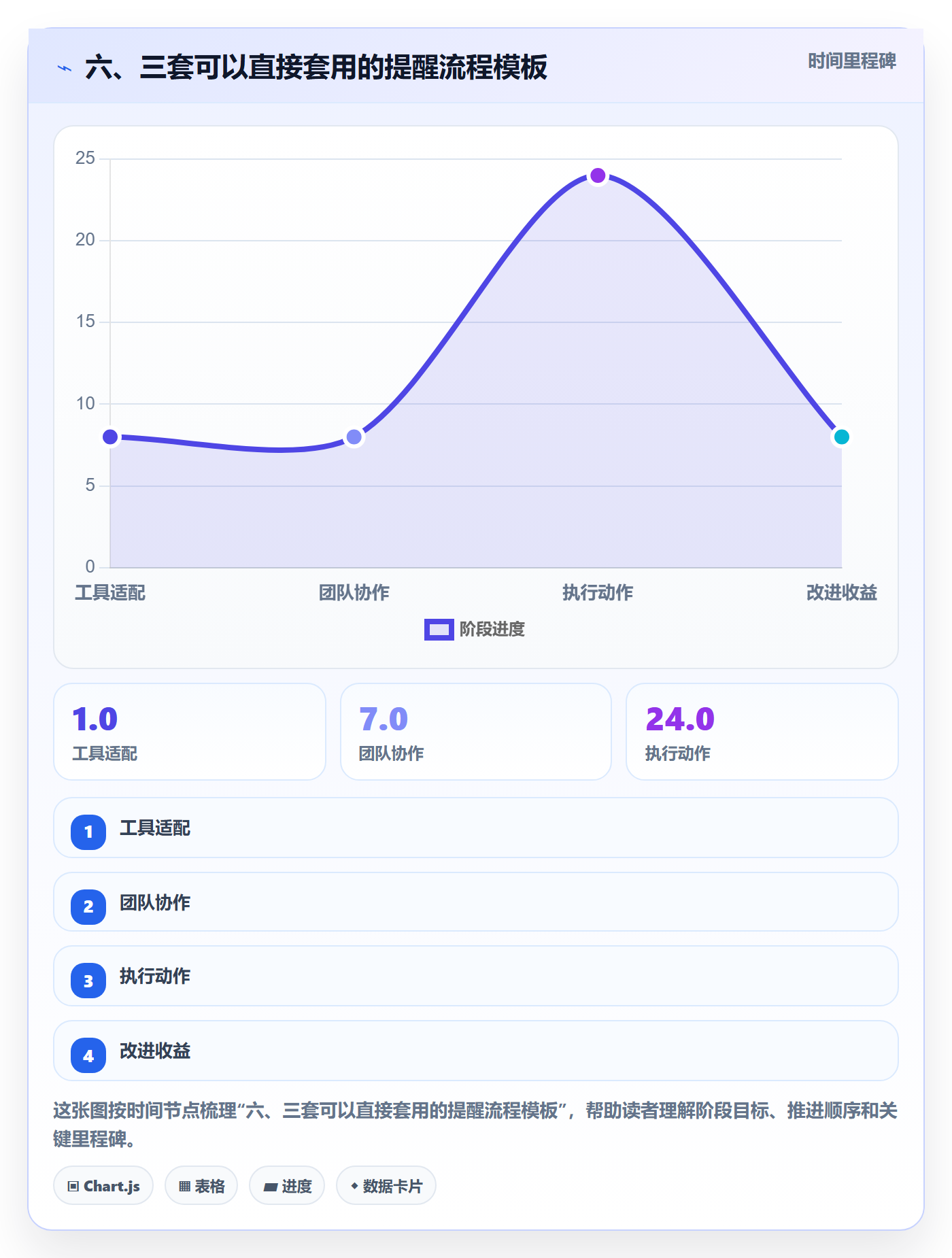This screenshot has height=1258, width=952.
Task: Click the number 4 step badge
Action: [x=88, y=1055]
